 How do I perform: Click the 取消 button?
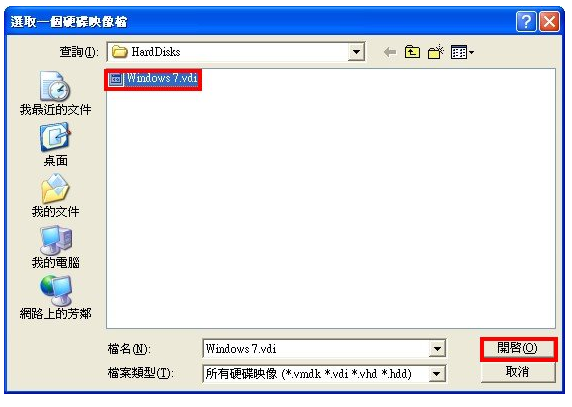(518, 372)
